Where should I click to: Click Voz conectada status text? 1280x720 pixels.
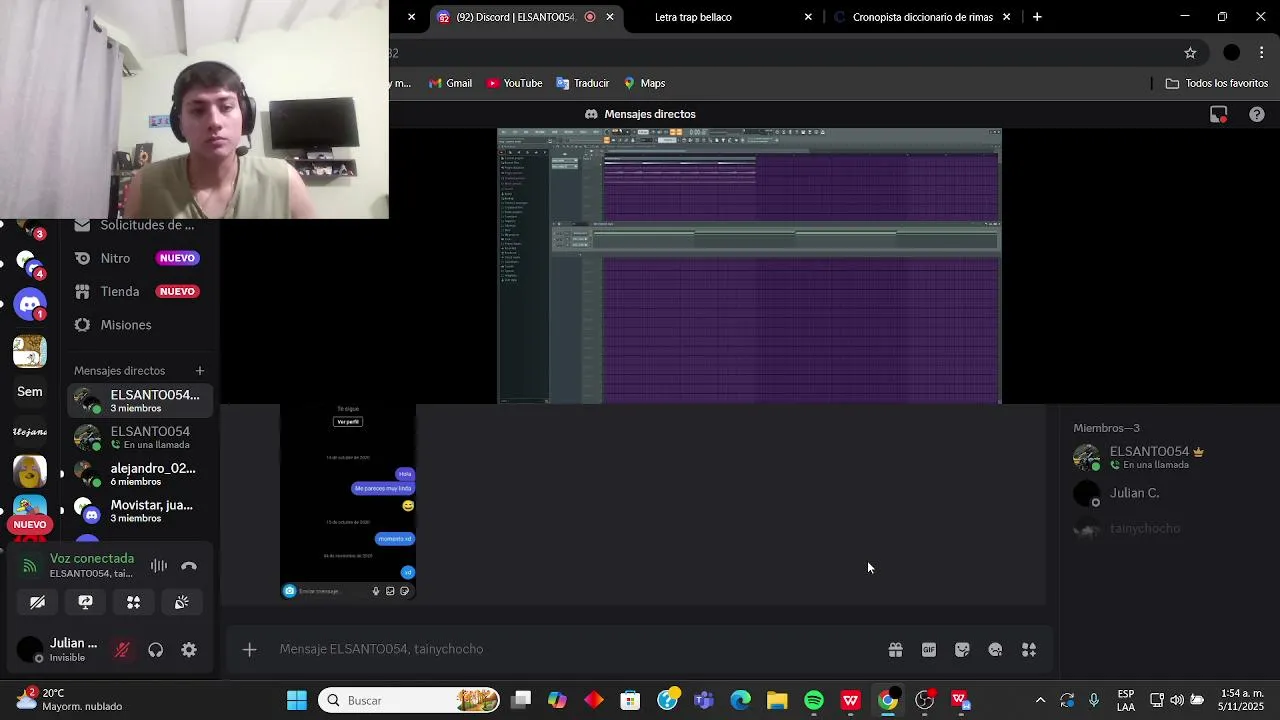point(92,558)
